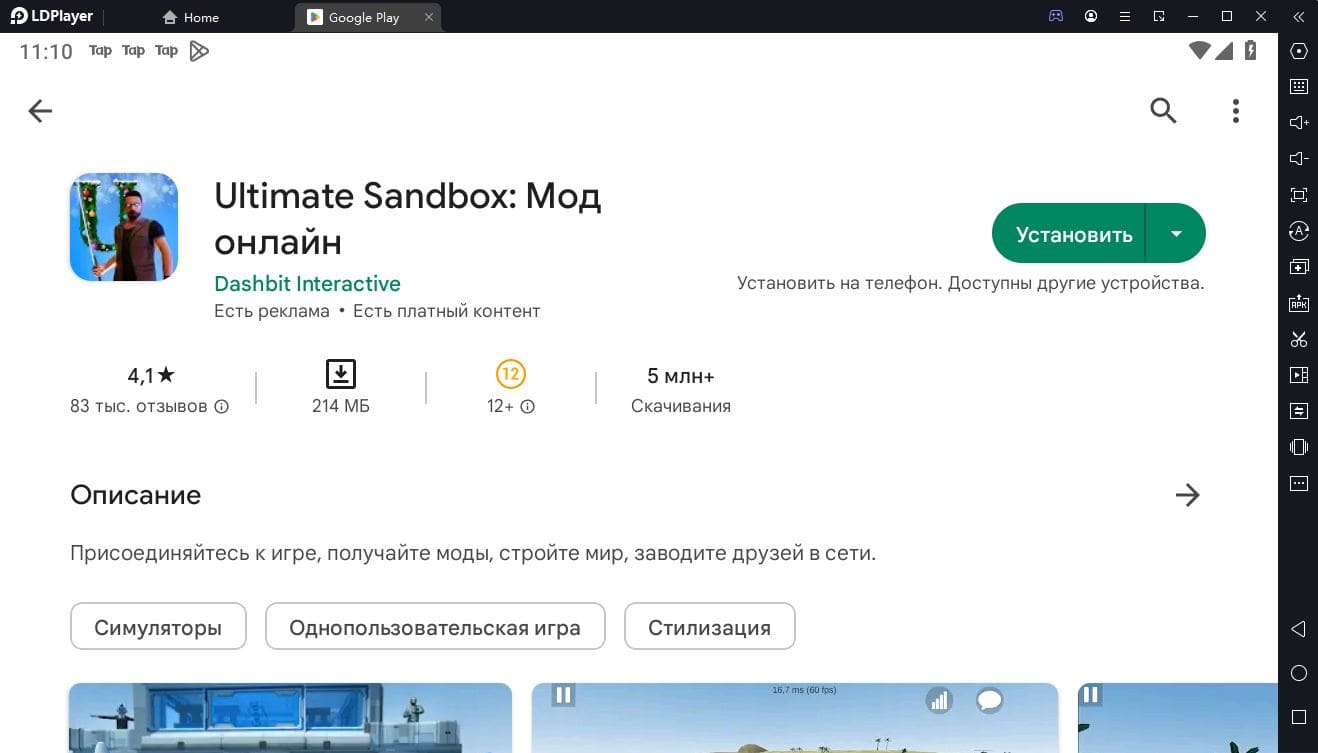Click the 12 rating badge
The image size is (1318, 753).
511,375
